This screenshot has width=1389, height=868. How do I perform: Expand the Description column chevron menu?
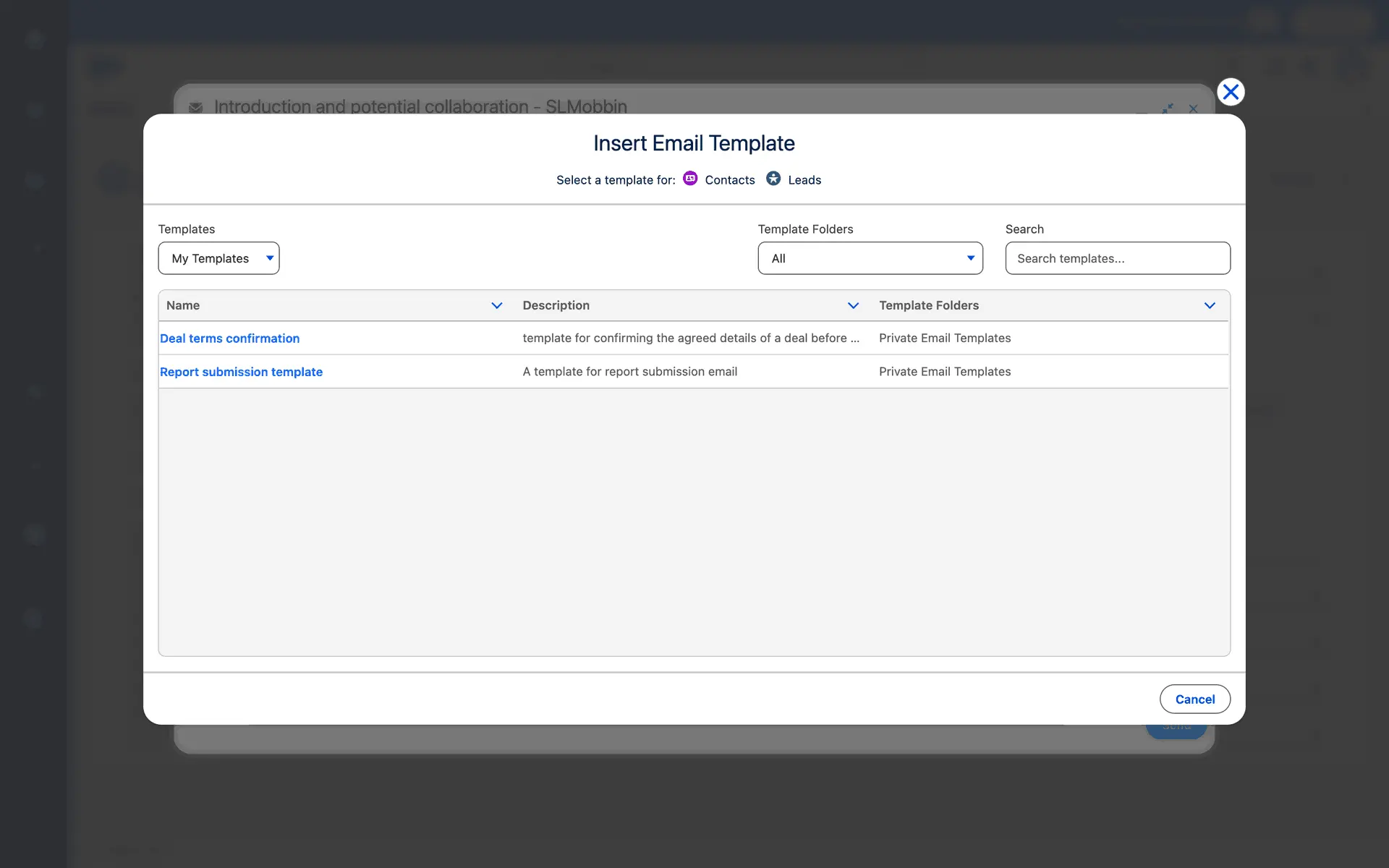853,305
